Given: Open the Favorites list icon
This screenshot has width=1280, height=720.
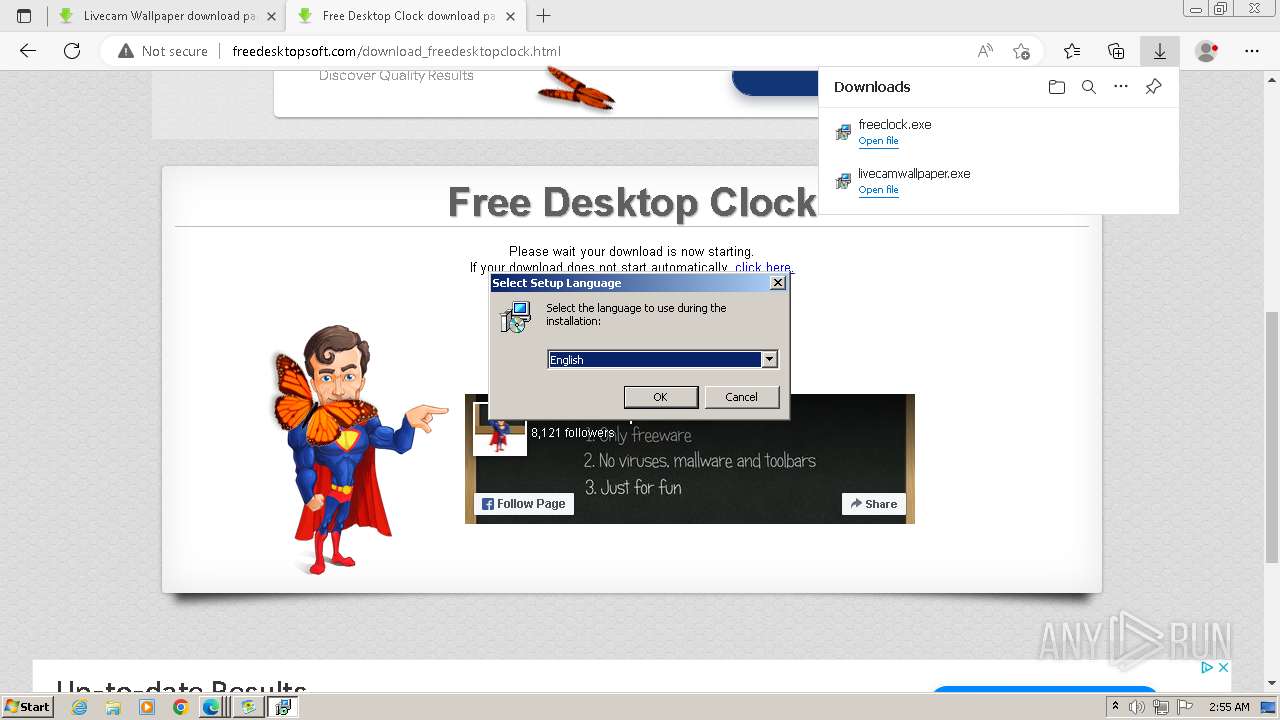Looking at the screenshot, I should pyautogui.click(x=1072, y=51).
